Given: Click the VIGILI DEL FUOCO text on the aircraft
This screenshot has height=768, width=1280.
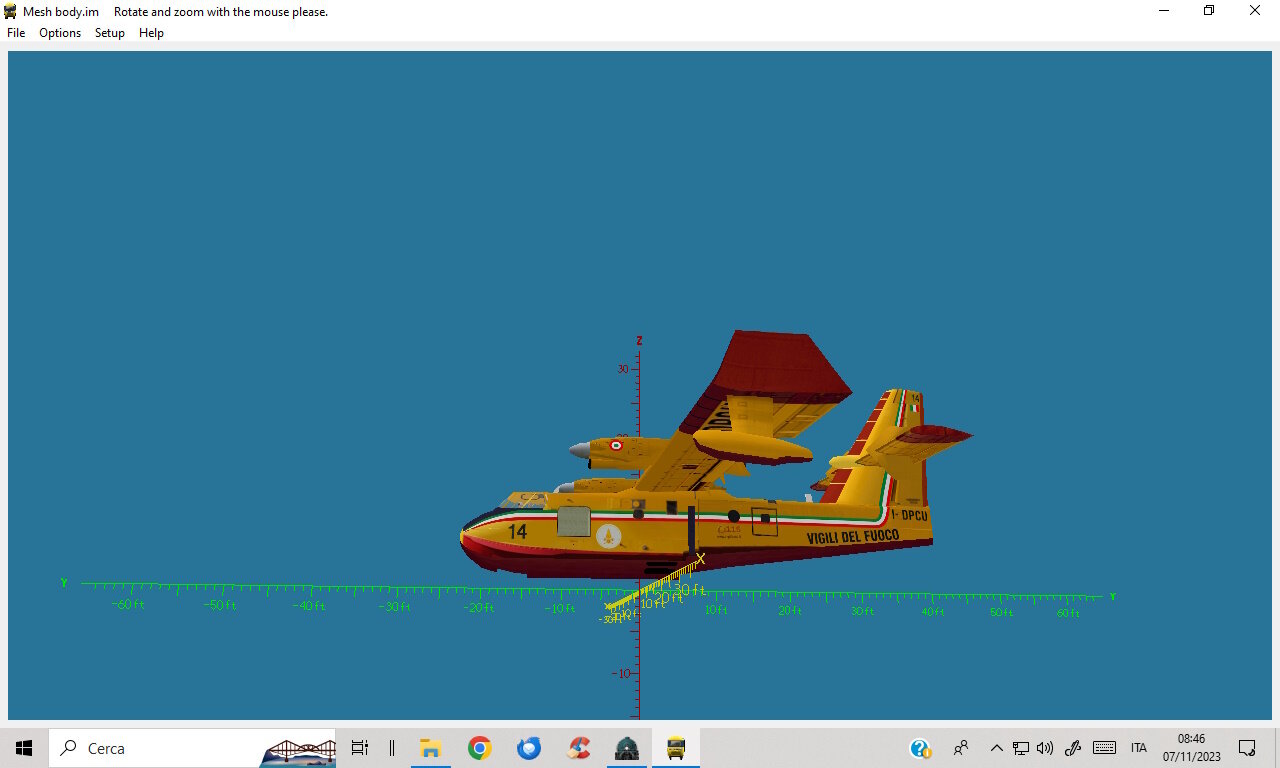Looking at the screenshot, I should pyautogui.click(x=853, y=537).
